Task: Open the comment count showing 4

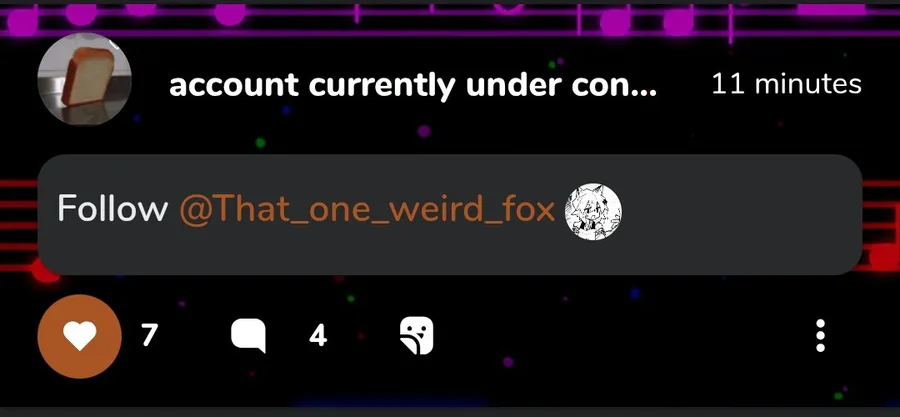Action: coord(318,336)
